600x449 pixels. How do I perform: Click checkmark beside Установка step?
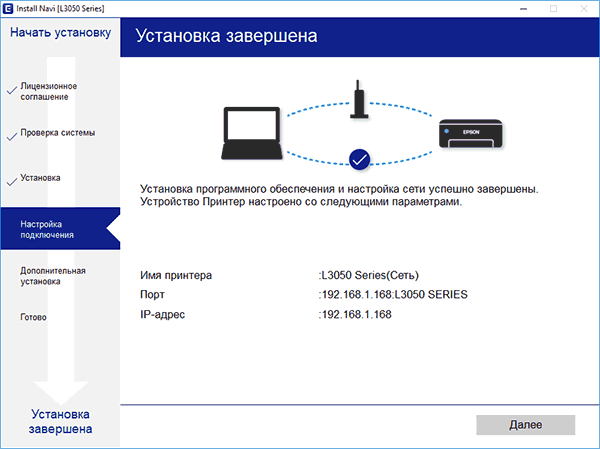(x=11, y=181)
